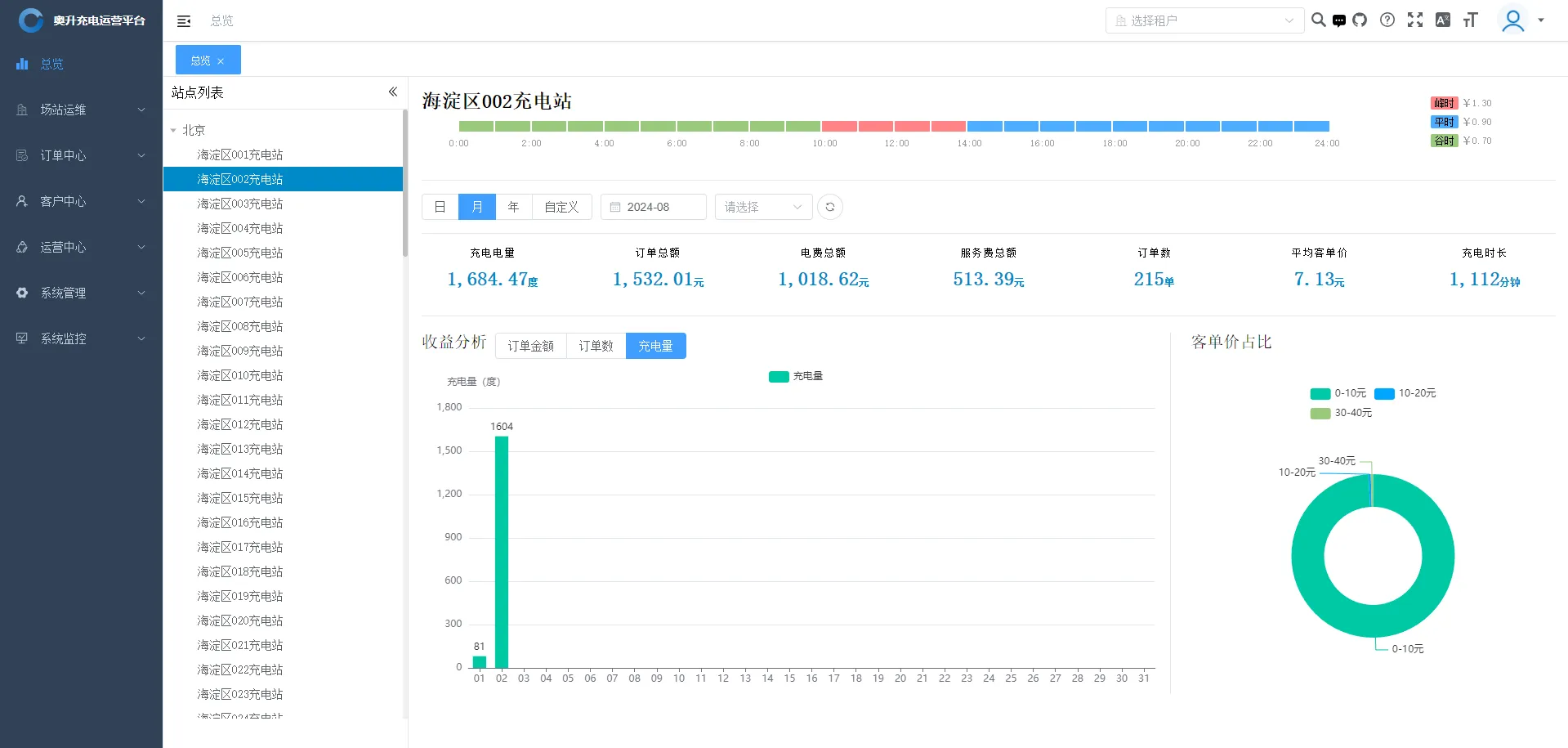
Task: Click the user avatar icon
Action: [x=1513, y=20]
